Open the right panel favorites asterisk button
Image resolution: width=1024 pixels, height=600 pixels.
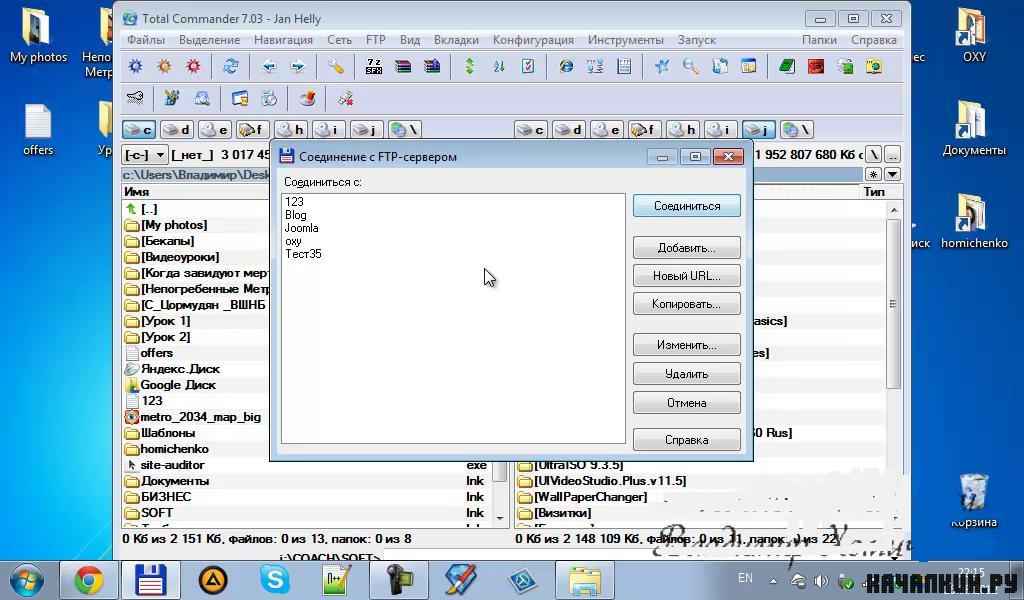click(x=873, y=174)
